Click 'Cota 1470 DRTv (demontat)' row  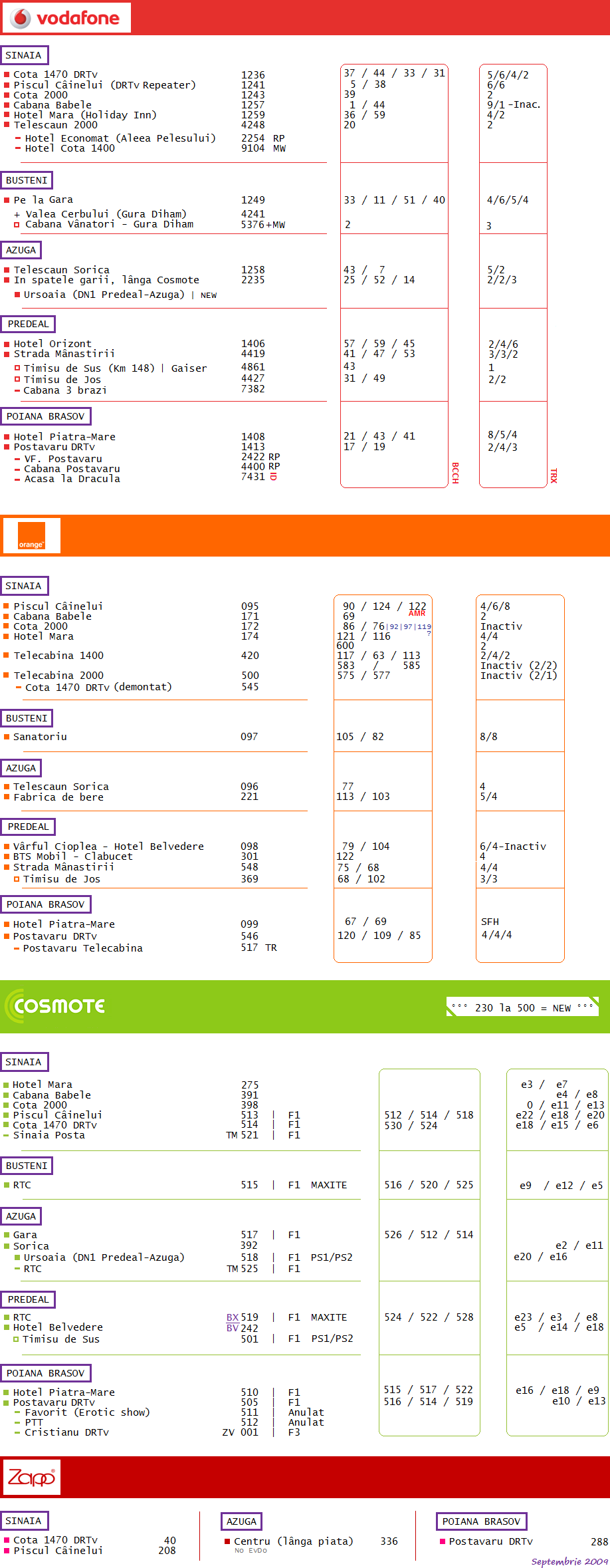point(98,687)
